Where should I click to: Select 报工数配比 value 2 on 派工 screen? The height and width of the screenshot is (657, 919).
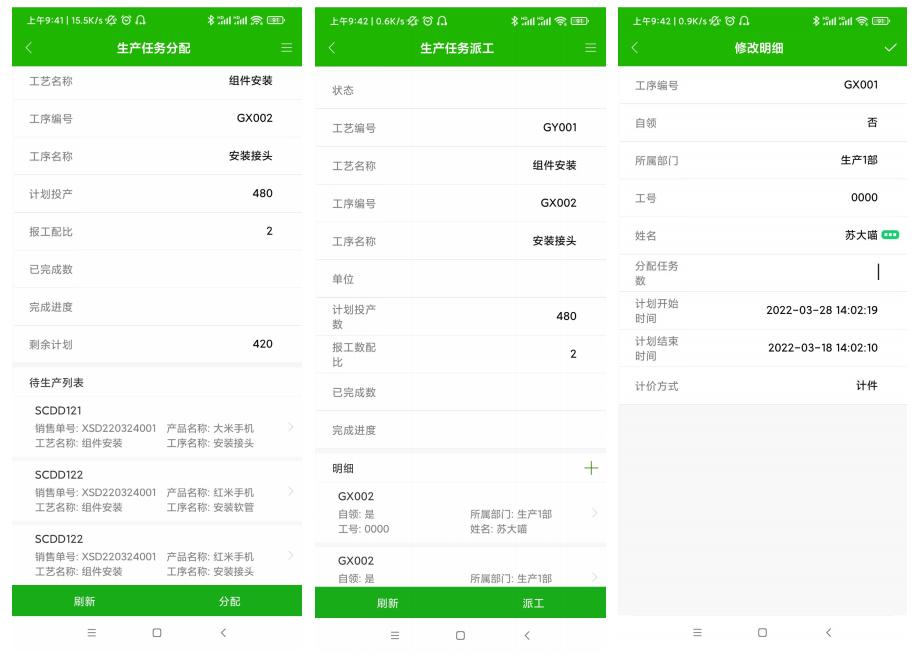pos(573,353)
